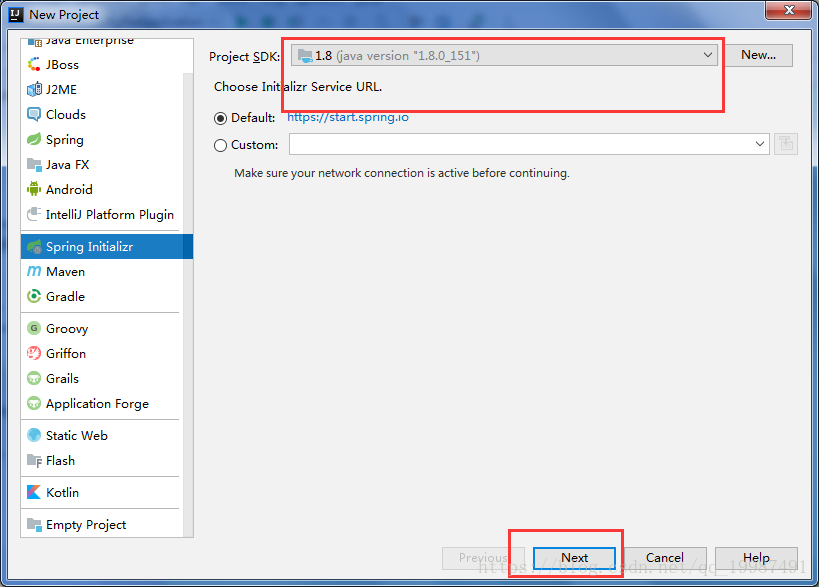Choose J2ME project type label
Screen dimensions: 819x587
coord(61,90)
